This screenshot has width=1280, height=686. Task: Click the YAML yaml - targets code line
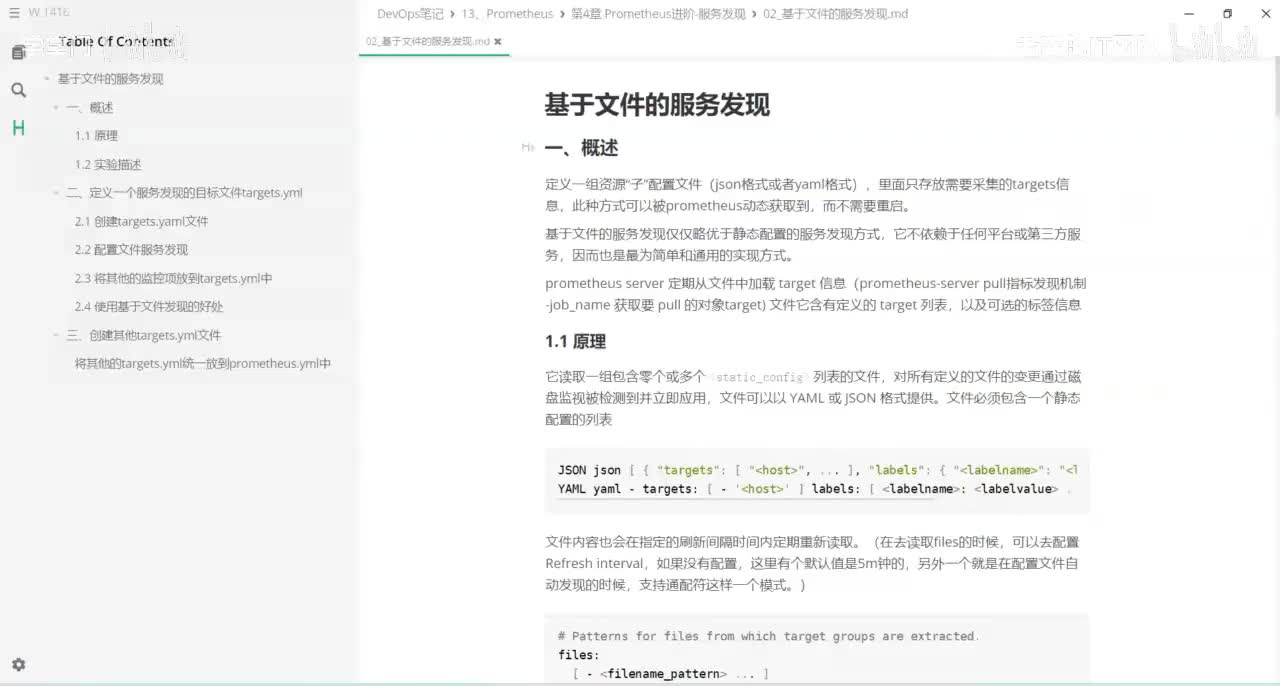814,489
